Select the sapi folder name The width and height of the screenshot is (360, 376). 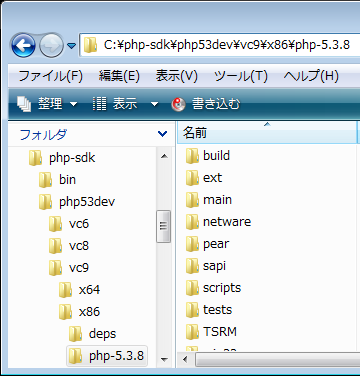[x=215, y=266]
